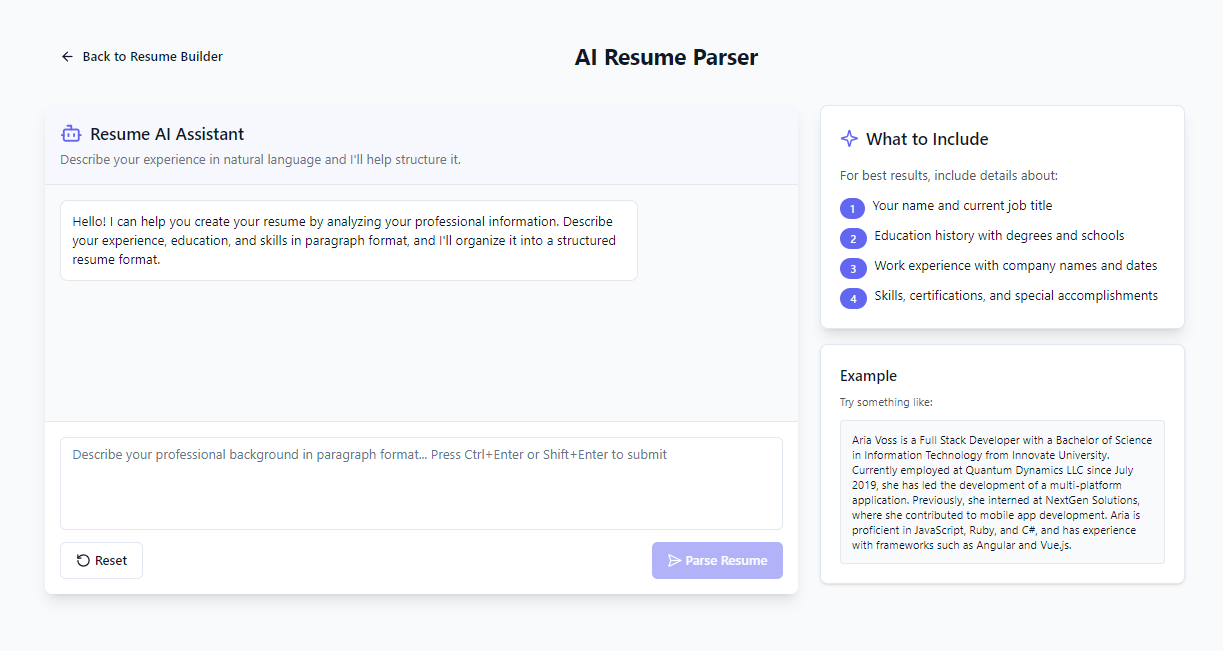This screenshot has width=1223, height=651.
Task: Click the assistant greeting message bubble
Action: [x=349, y=240]
